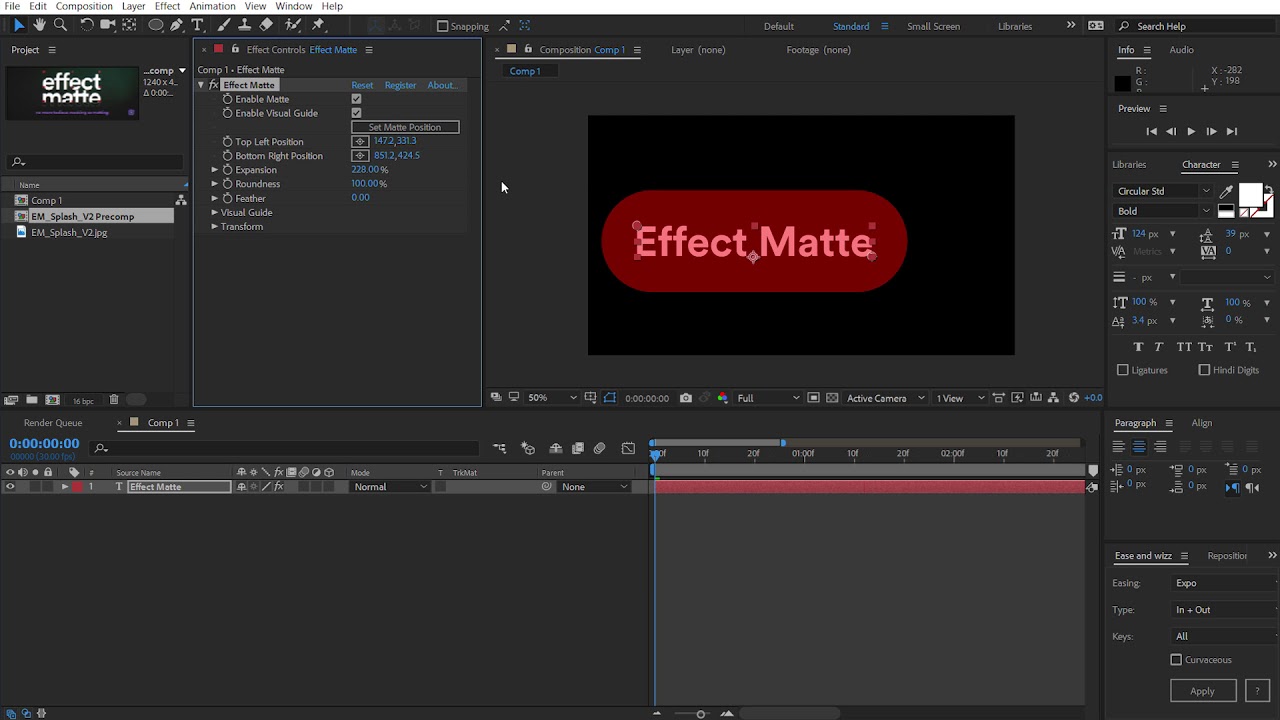Screen dimensions: 1280x720
Task: Click the Set Matte Position button
Action: coord(405,127)
